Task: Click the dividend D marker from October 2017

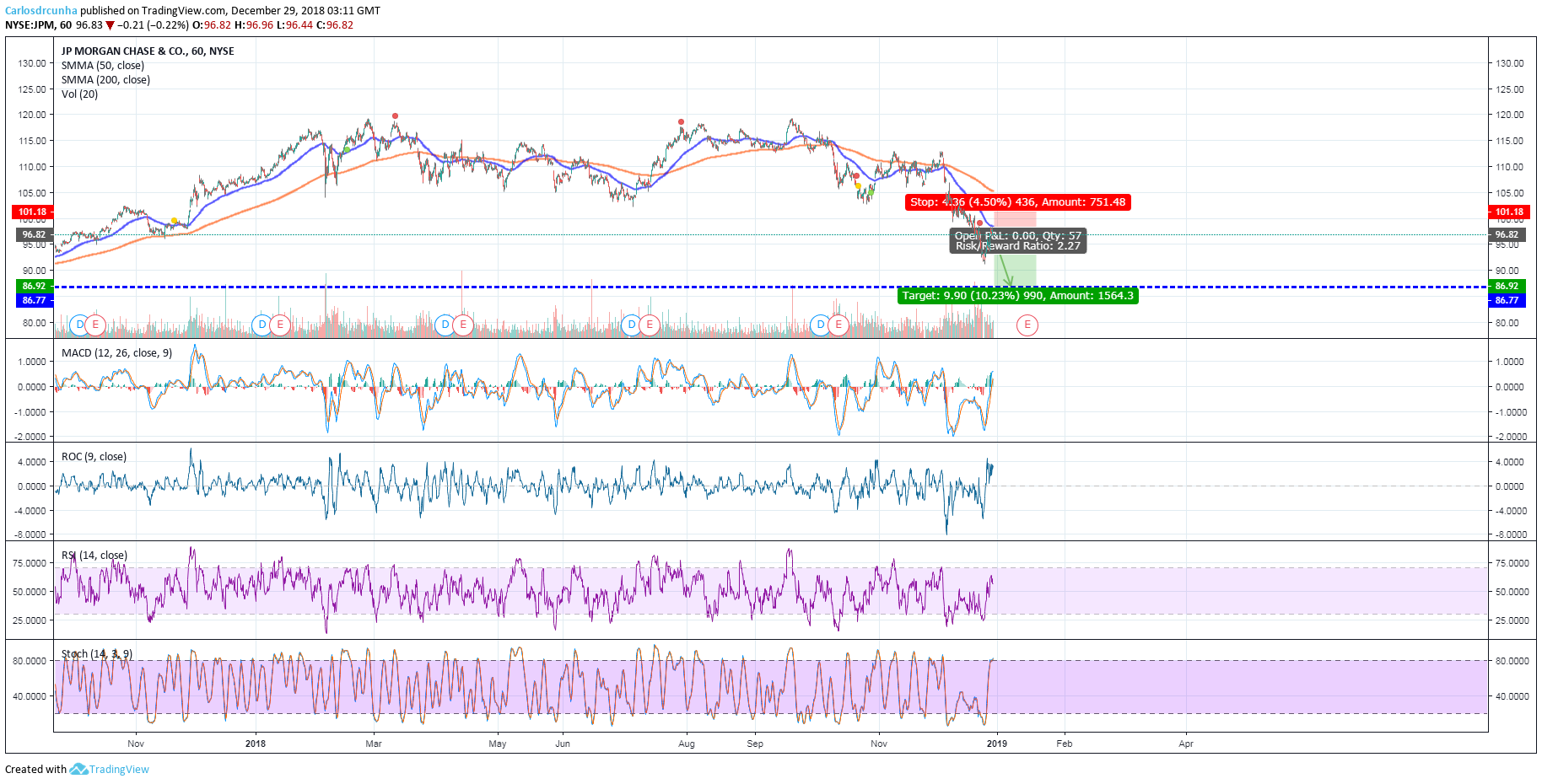Action: [x=80, y=325]
